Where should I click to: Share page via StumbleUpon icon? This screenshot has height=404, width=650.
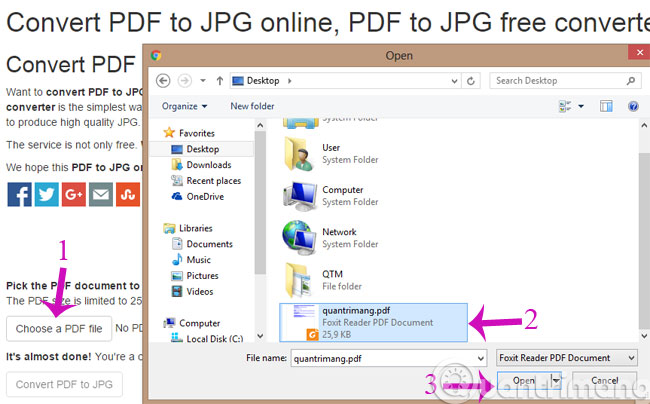click(x=128, y=194)
